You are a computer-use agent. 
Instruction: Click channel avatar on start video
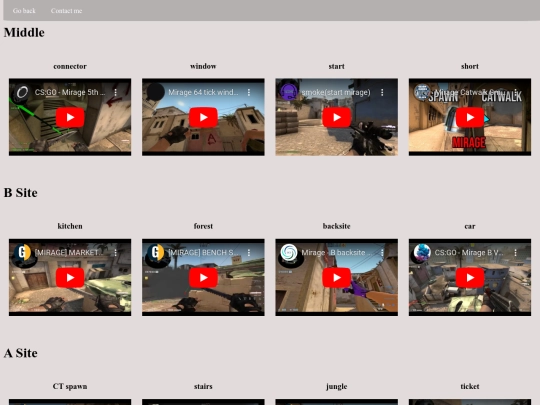pyautogui.click(x=289, y=92)
